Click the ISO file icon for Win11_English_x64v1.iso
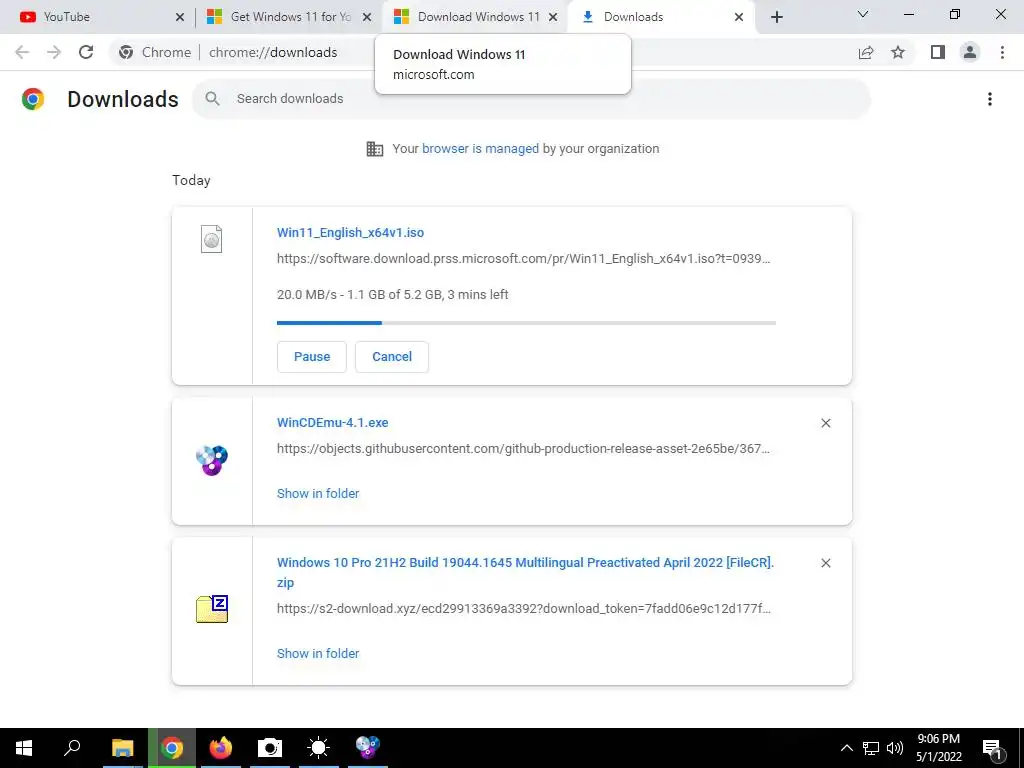The image size is (1024, 768). (212, 239)
